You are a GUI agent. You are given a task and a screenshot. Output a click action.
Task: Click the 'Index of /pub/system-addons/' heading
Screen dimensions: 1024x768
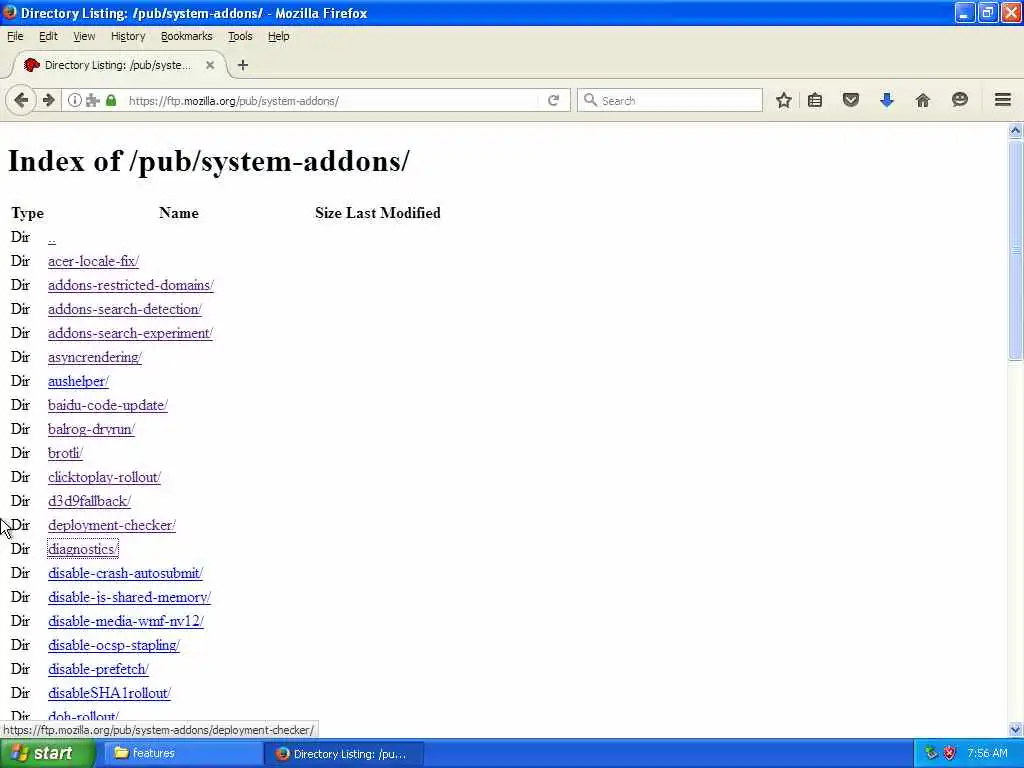pos(209,161)
